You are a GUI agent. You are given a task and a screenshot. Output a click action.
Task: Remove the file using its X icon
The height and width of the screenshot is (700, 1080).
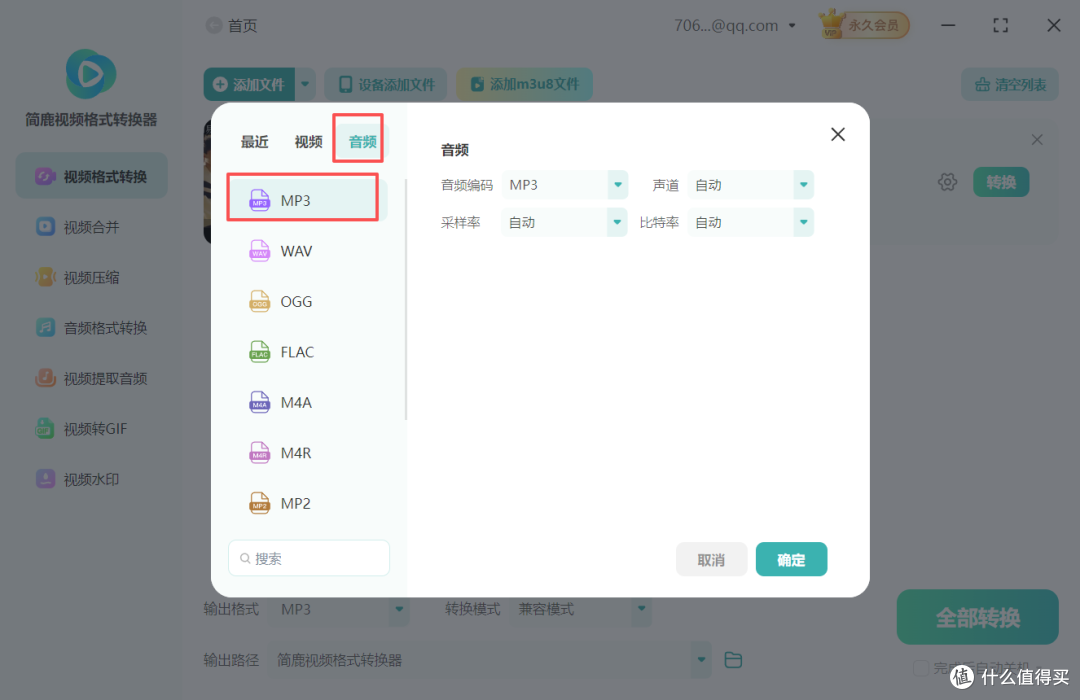click(1037, 140)
